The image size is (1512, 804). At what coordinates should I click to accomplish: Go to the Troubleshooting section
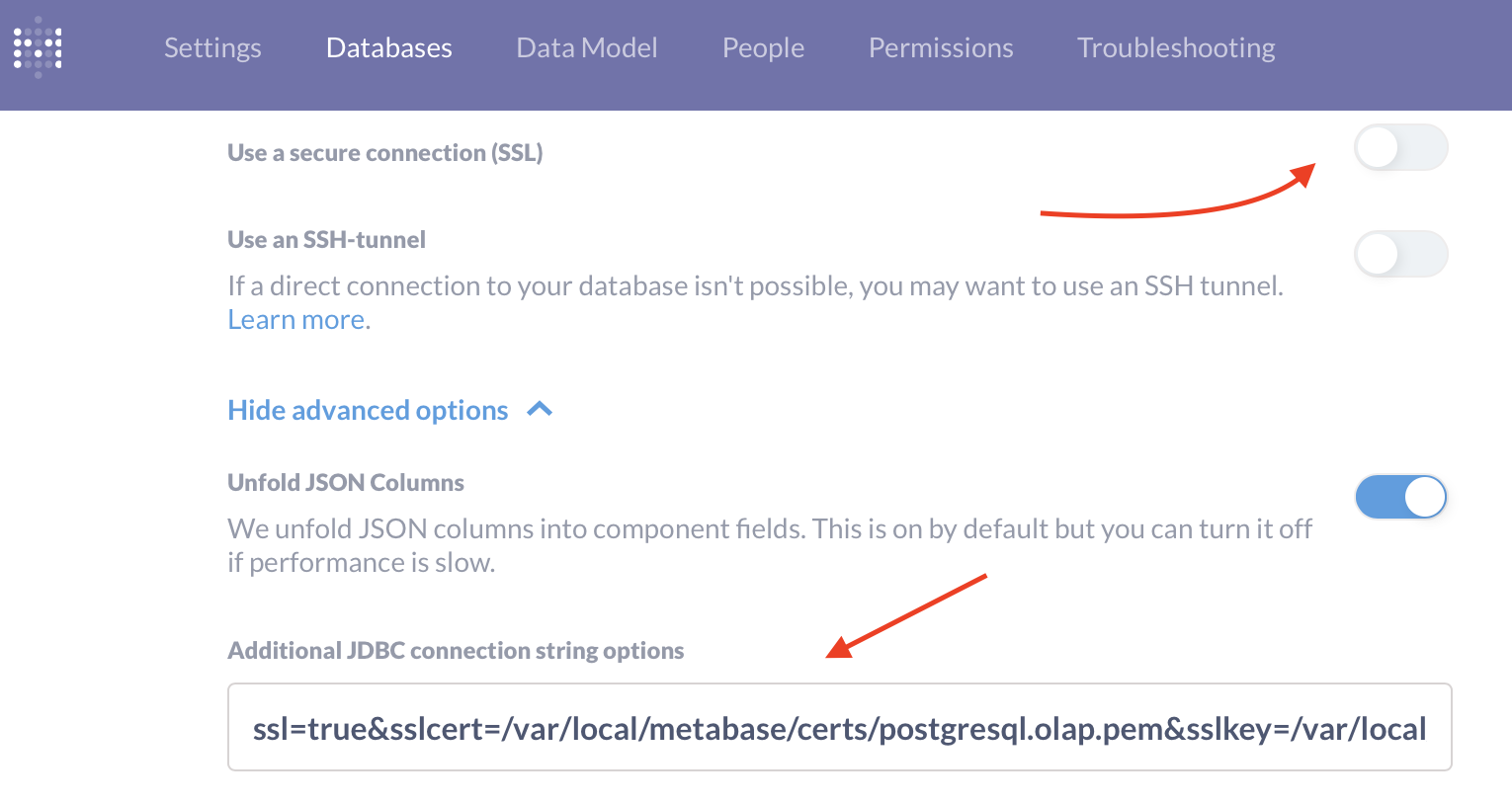coord(1176,46)
